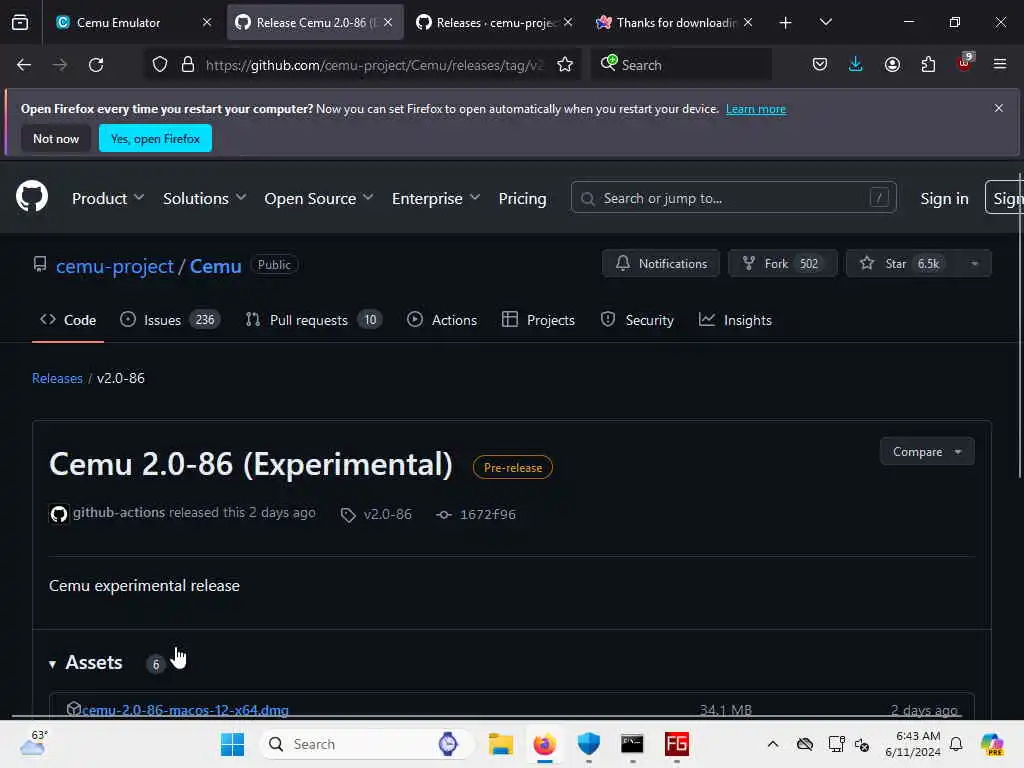Click the Save to Pocket icon
This screenshot has width=1024, height=768.
(820, 64)
